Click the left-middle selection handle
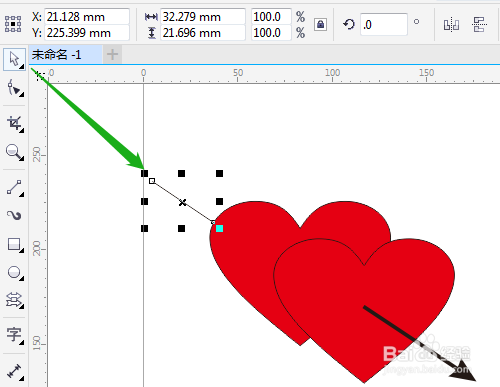The height and width of the screenshot is (387, 500). coord(144,201)
